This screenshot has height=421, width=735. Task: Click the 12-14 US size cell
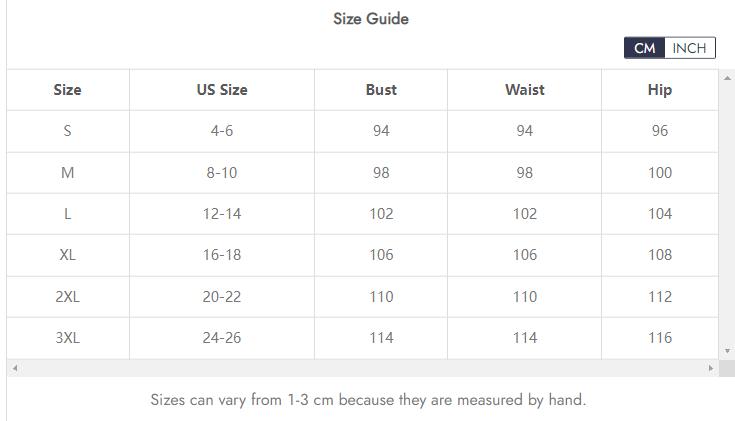(x=222, y=214)
